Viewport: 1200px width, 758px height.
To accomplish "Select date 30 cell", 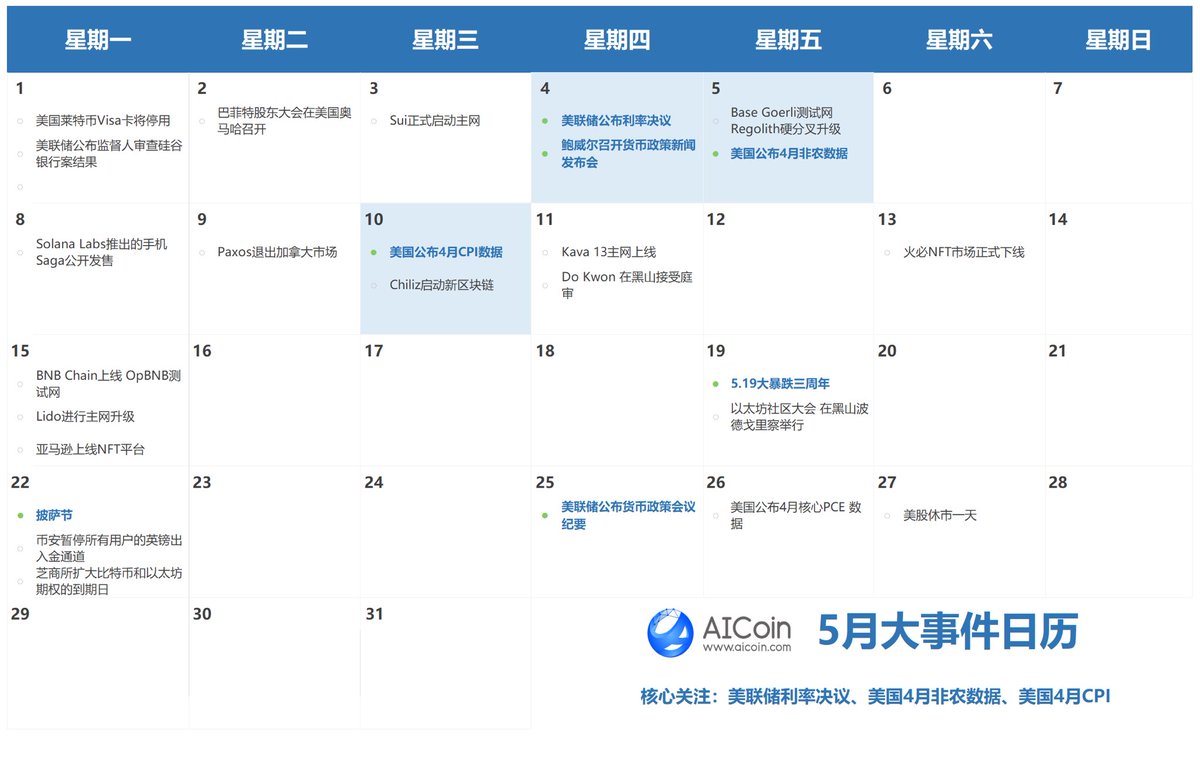I will click(274, 664).
